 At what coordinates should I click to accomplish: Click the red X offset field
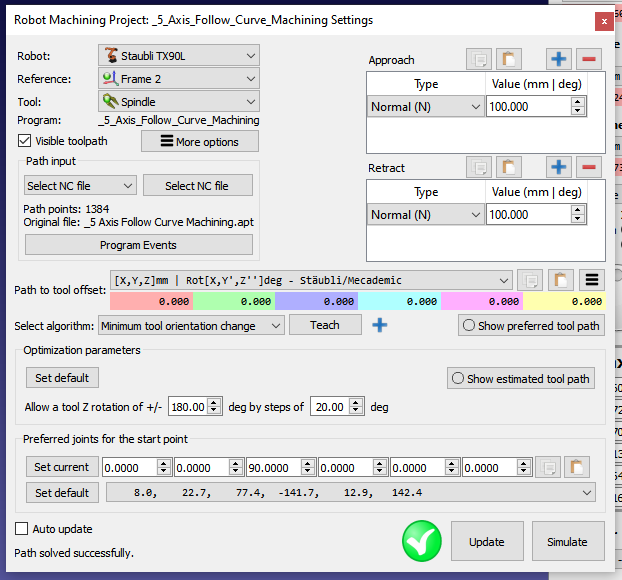coord(152,301)
